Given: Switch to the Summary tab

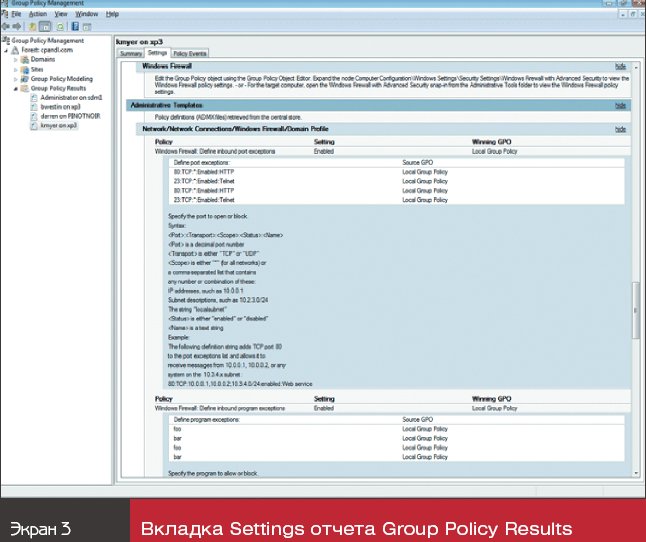Looking at the screenshot, I should (131, 52).
